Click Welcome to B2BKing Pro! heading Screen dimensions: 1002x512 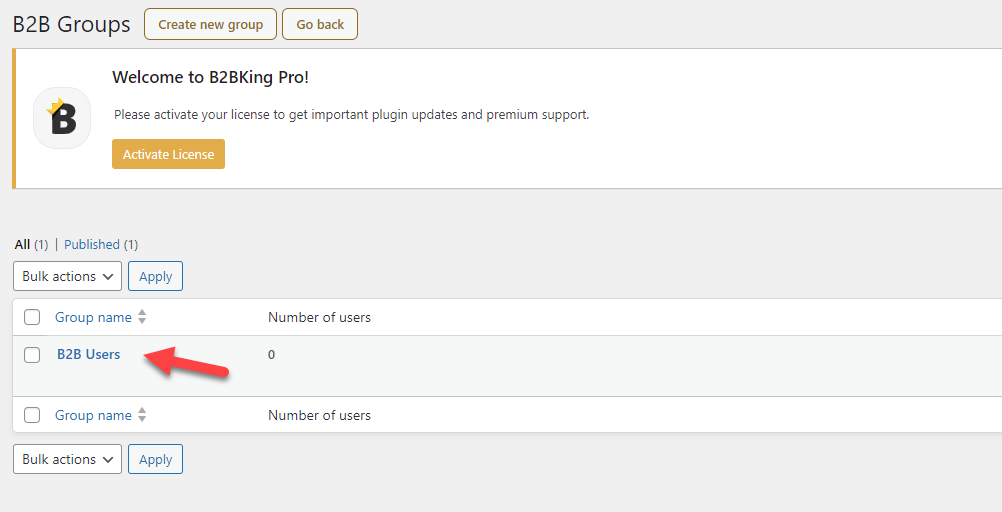click(210, 77)
